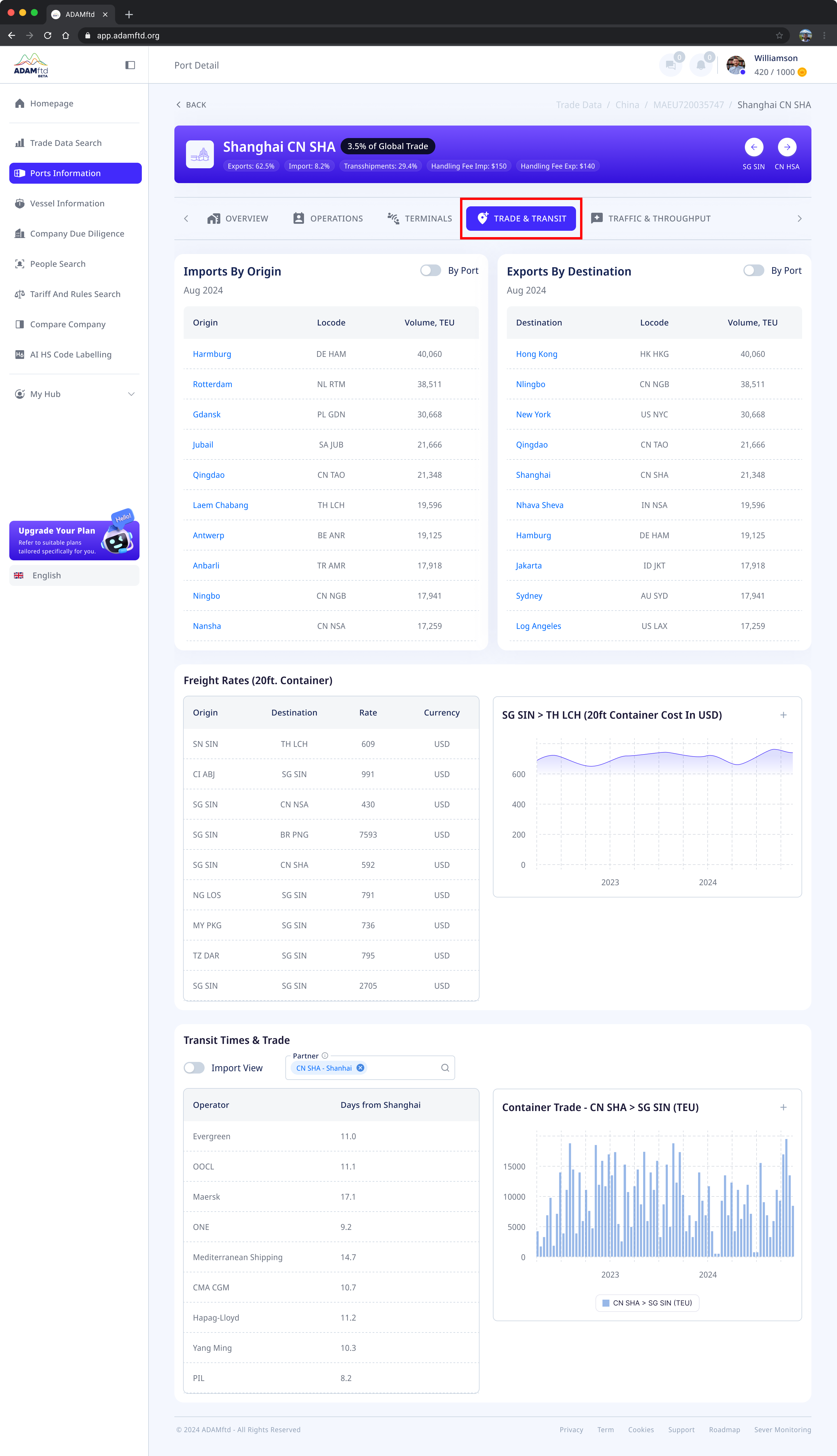The width and height of the screenshot is (837, 1456).
Task: Open Tariff And Rules Search
Action: pyautogui.click(x=74, y=294)
